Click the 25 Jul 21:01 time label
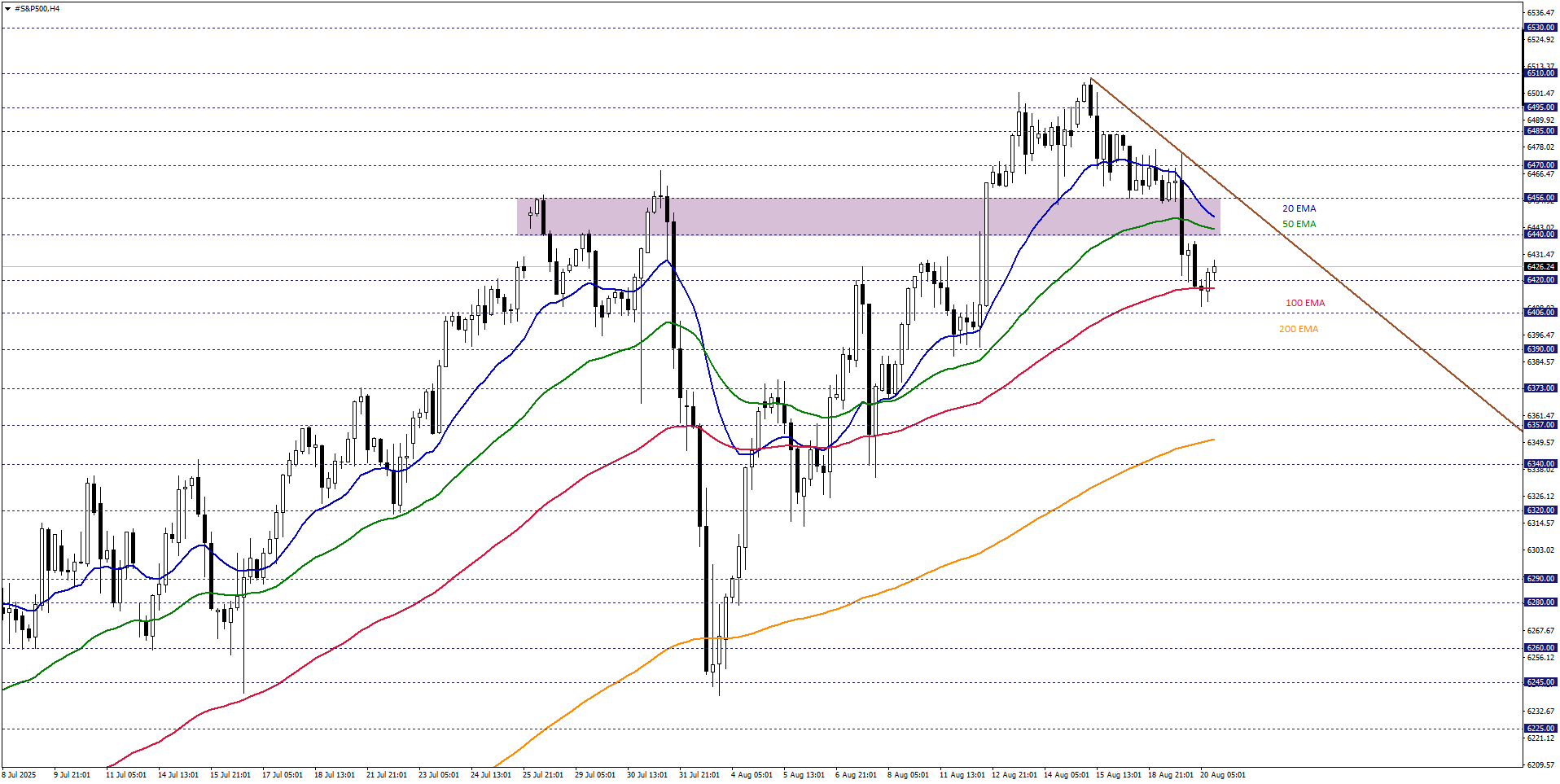 [543, 775]
